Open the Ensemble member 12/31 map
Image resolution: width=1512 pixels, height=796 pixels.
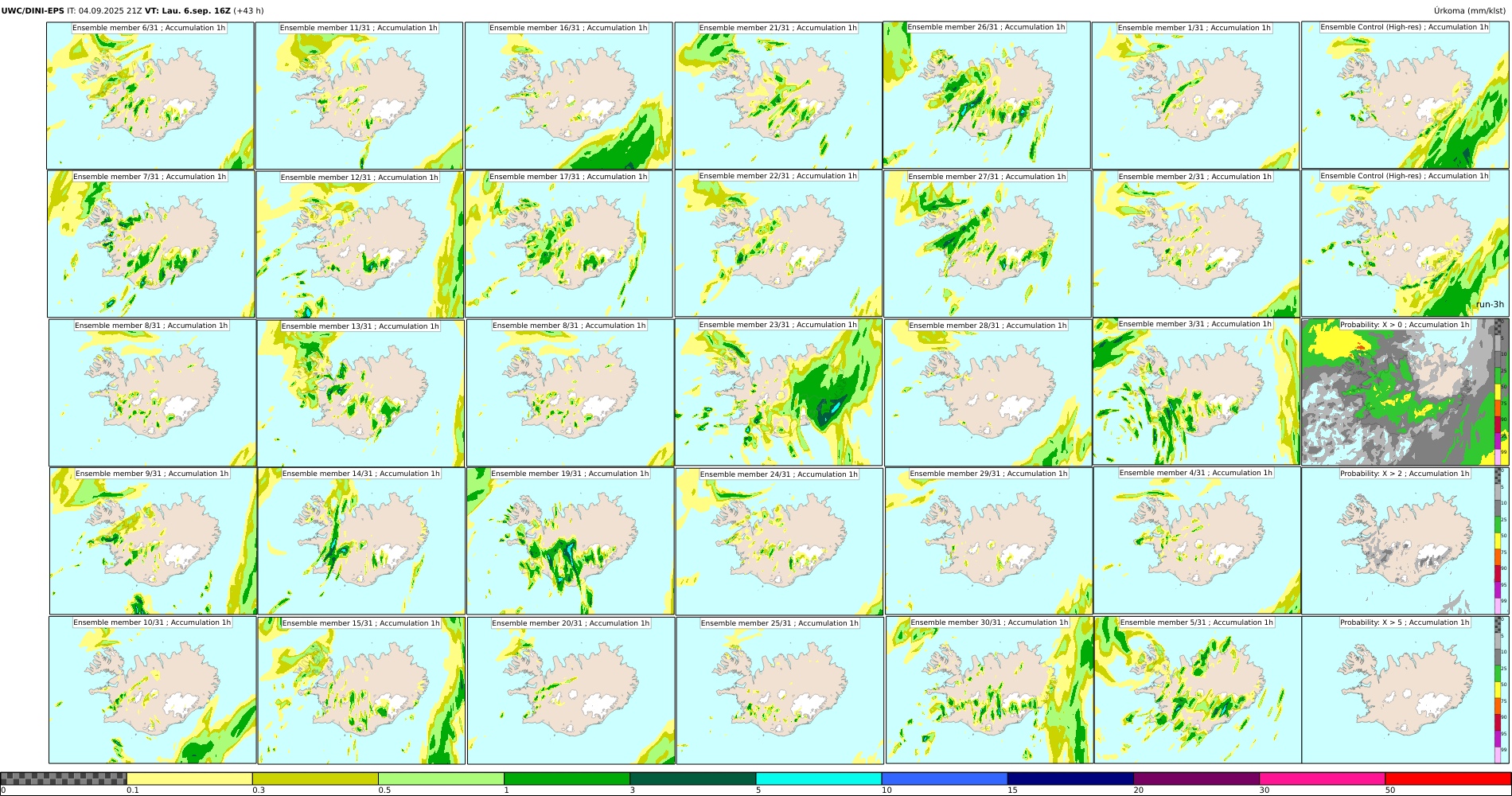(x=360, y=244)
